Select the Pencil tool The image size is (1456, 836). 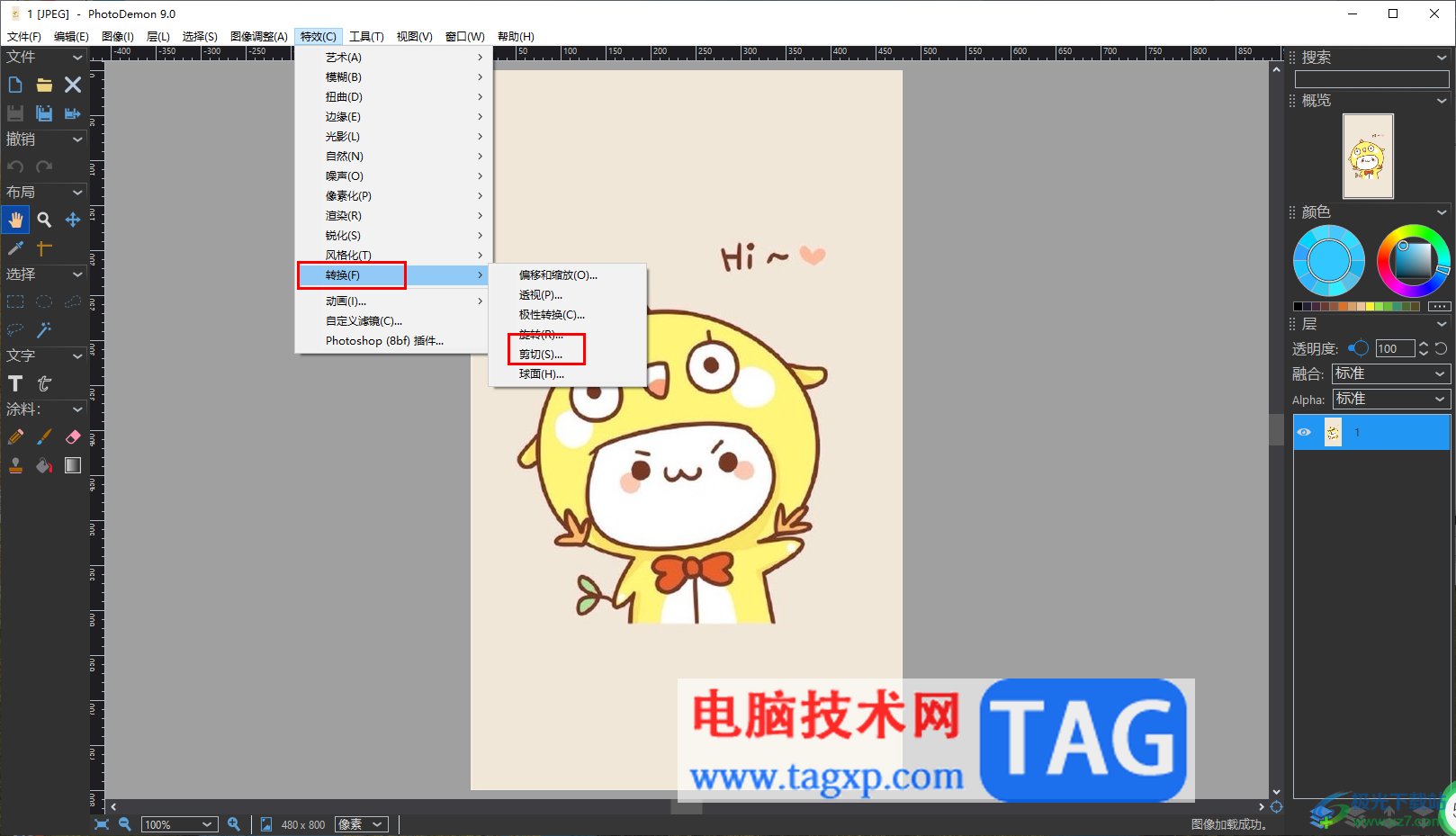pyautogui.click(x=15, y=436)
